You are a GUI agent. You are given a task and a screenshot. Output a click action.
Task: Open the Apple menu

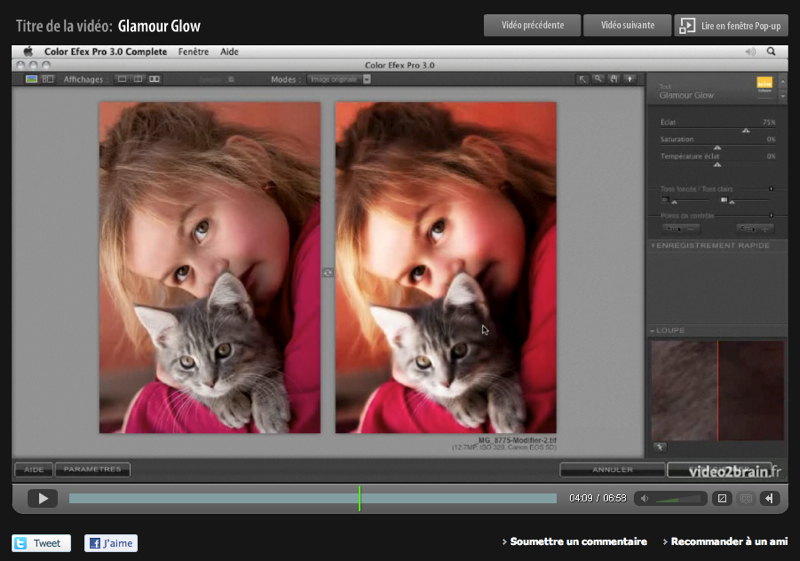(x=28, y=51)
